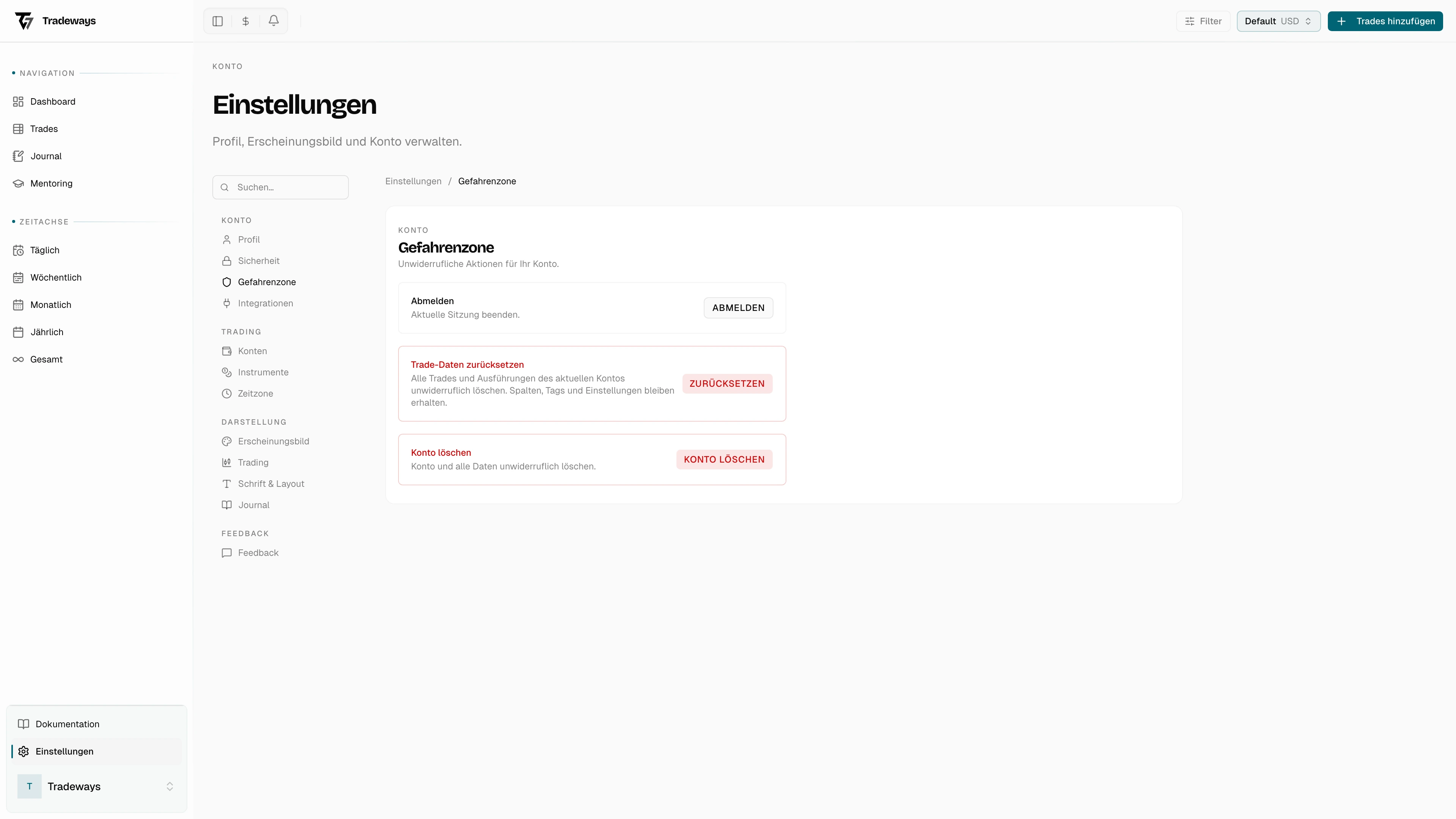1456x819 pixels.
Task: Click the Einstellungen breadcrumb link
Action: tap(413, 181)
